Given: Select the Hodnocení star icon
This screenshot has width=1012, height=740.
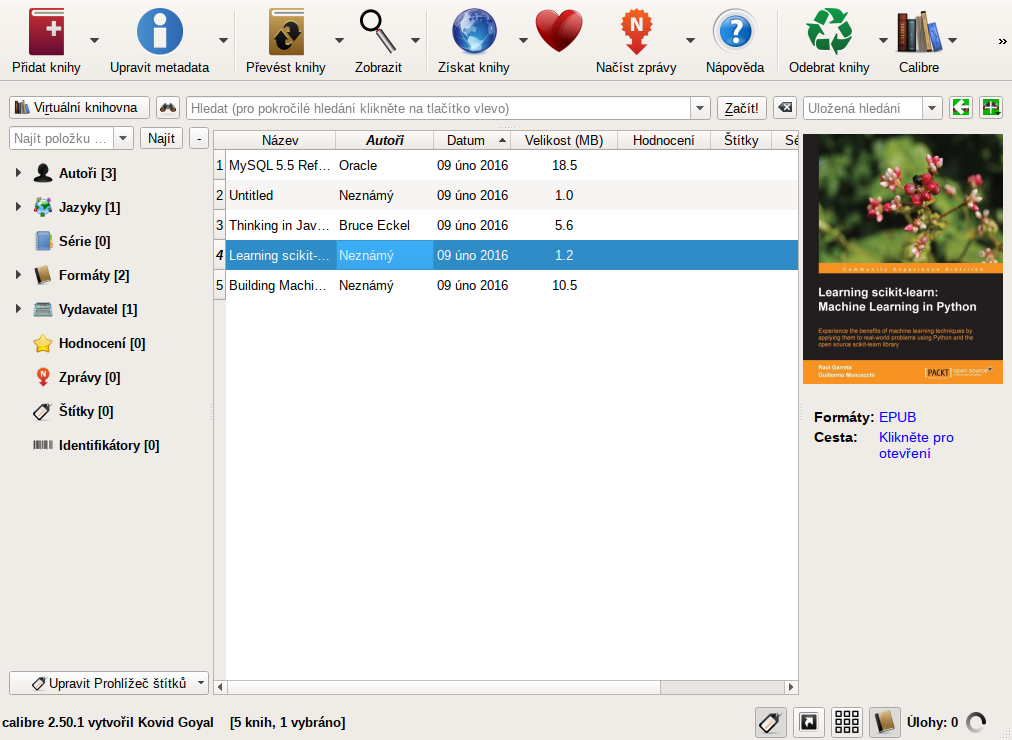Looking at the screenshot, I should [x=43, y=343].
